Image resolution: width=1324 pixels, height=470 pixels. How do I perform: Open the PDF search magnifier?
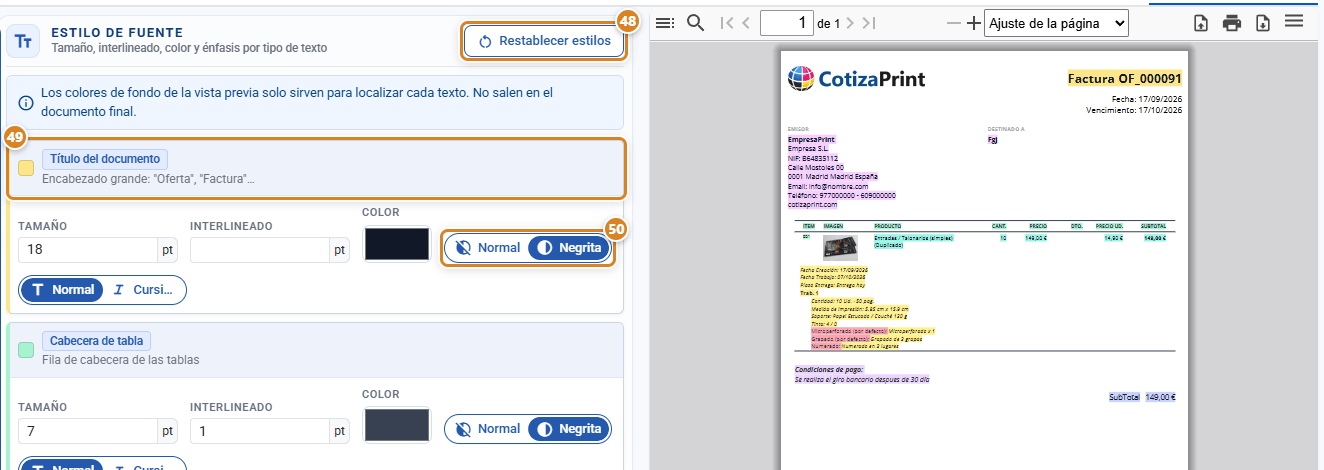click(696, 22)
